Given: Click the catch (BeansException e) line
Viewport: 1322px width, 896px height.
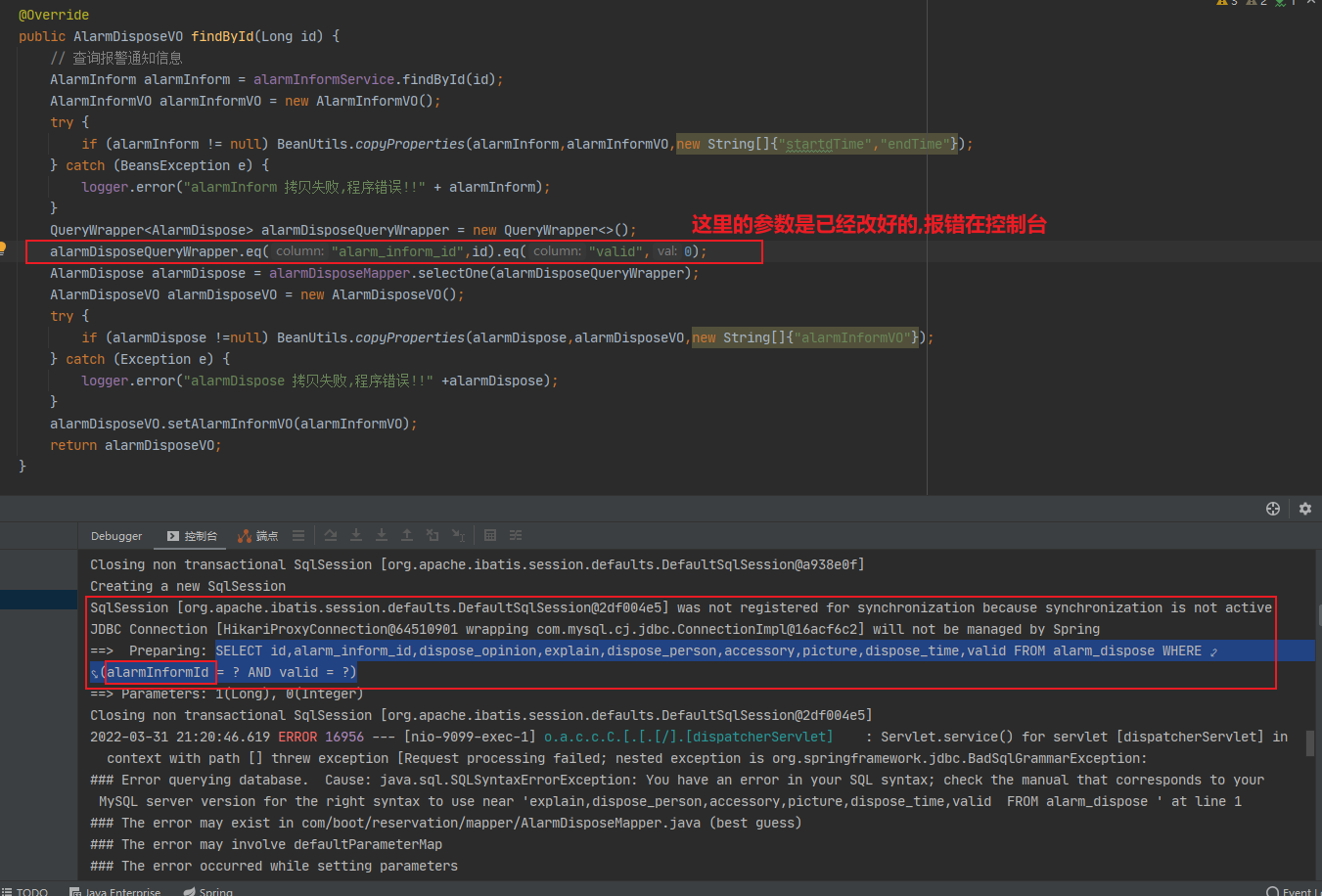Looking at the screenshot, I should pyautogui.click(x=160, y=165).
